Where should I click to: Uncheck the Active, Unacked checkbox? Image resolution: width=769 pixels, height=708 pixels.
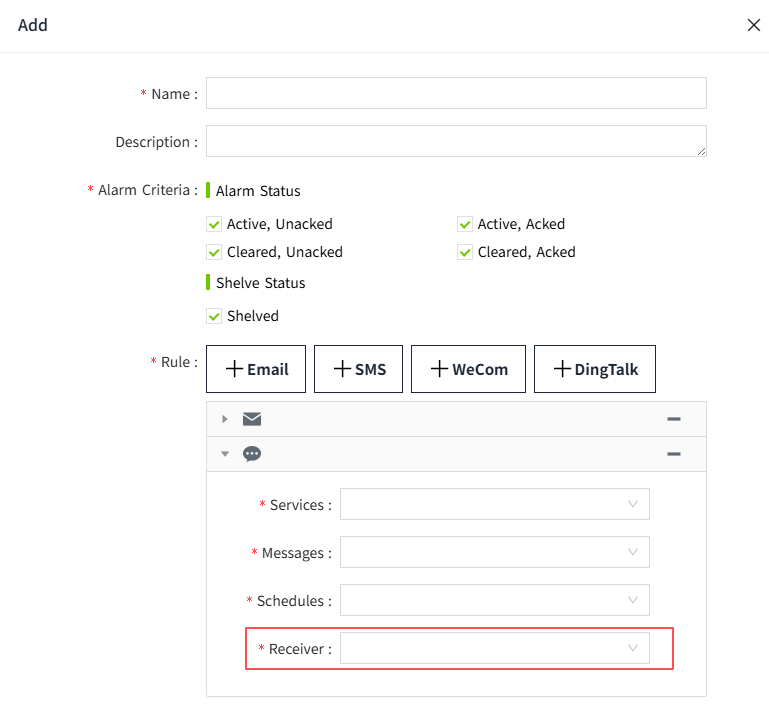click(x=214, y=224)
